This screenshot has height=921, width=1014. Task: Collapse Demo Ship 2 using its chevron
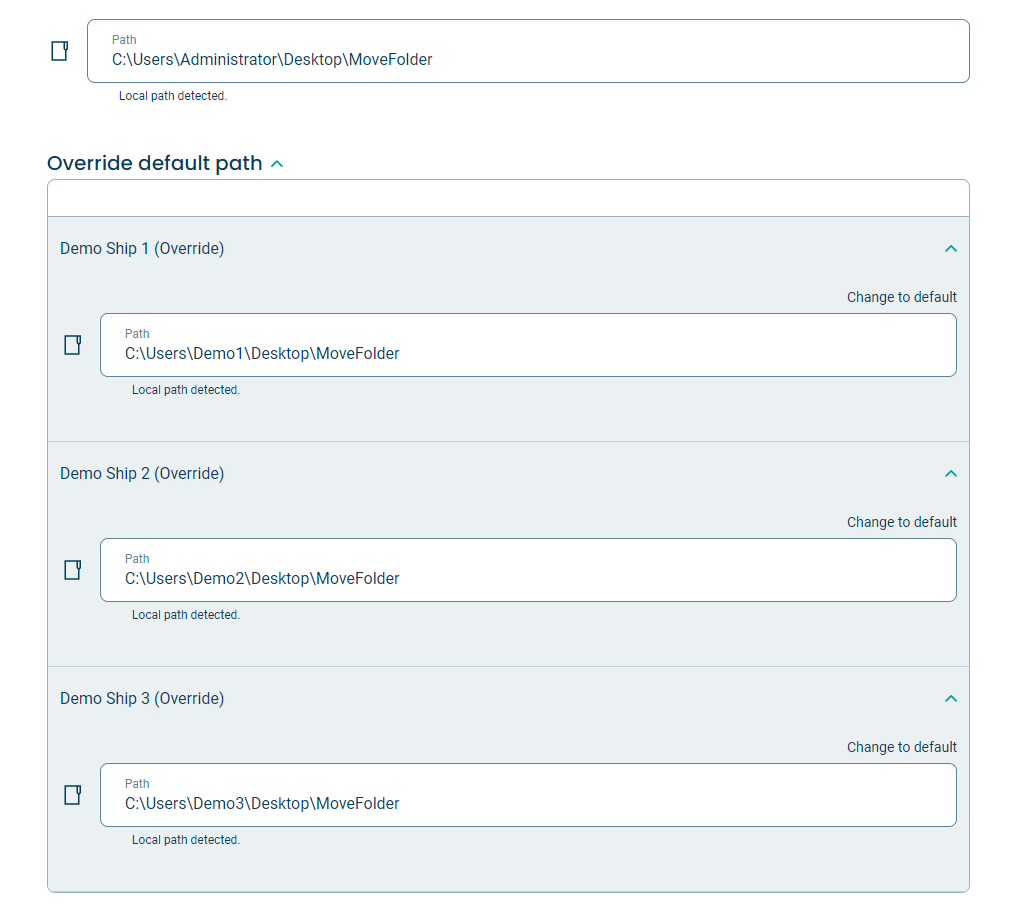point(951,473)
